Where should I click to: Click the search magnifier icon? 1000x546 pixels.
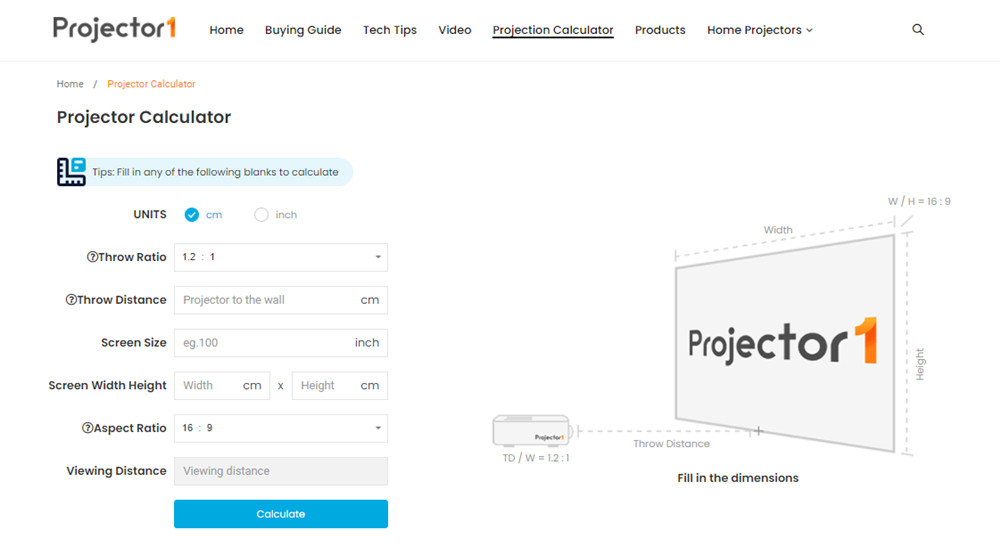(x=918, y=30)
